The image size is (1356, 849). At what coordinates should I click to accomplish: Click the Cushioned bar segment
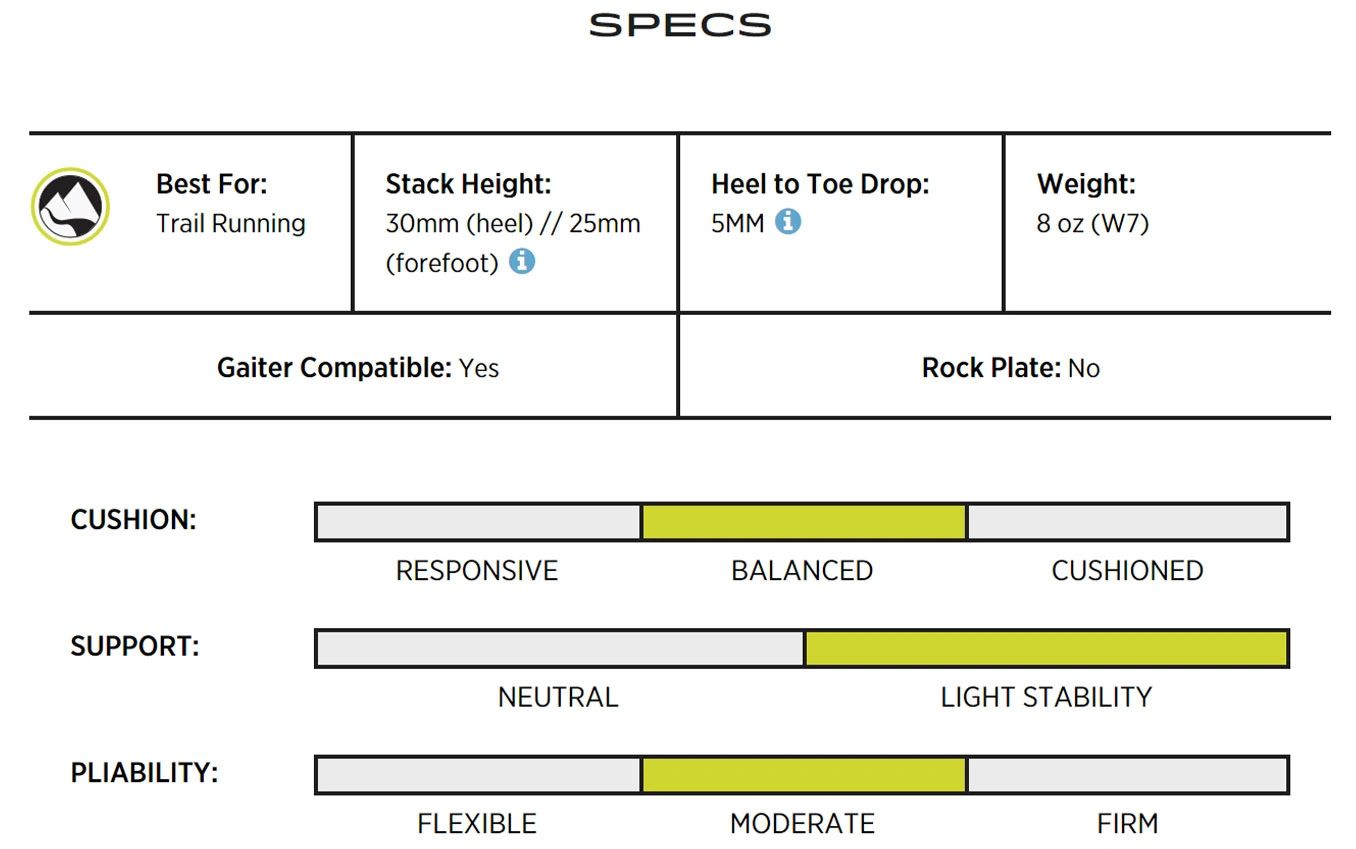[1127, 522]
